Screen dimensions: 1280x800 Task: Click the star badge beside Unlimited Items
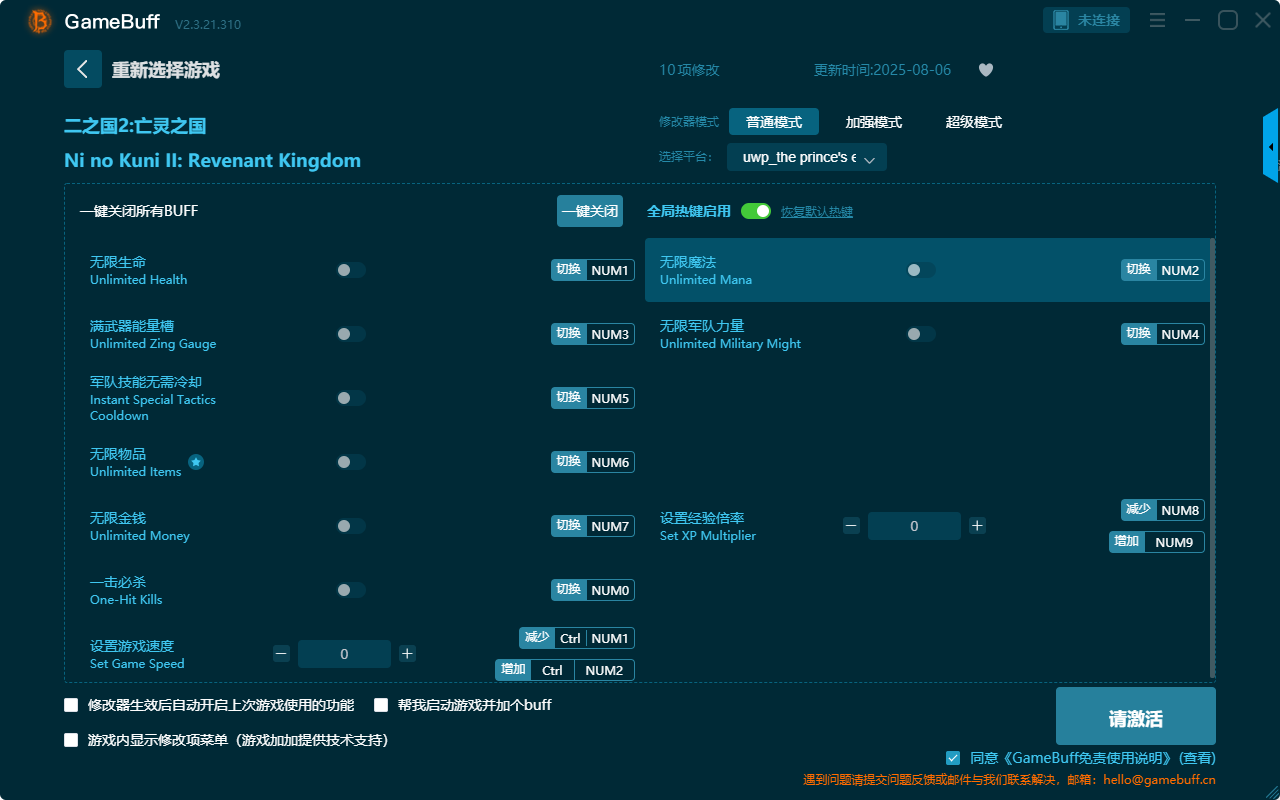pyautogui.click(x=196, y=462)
